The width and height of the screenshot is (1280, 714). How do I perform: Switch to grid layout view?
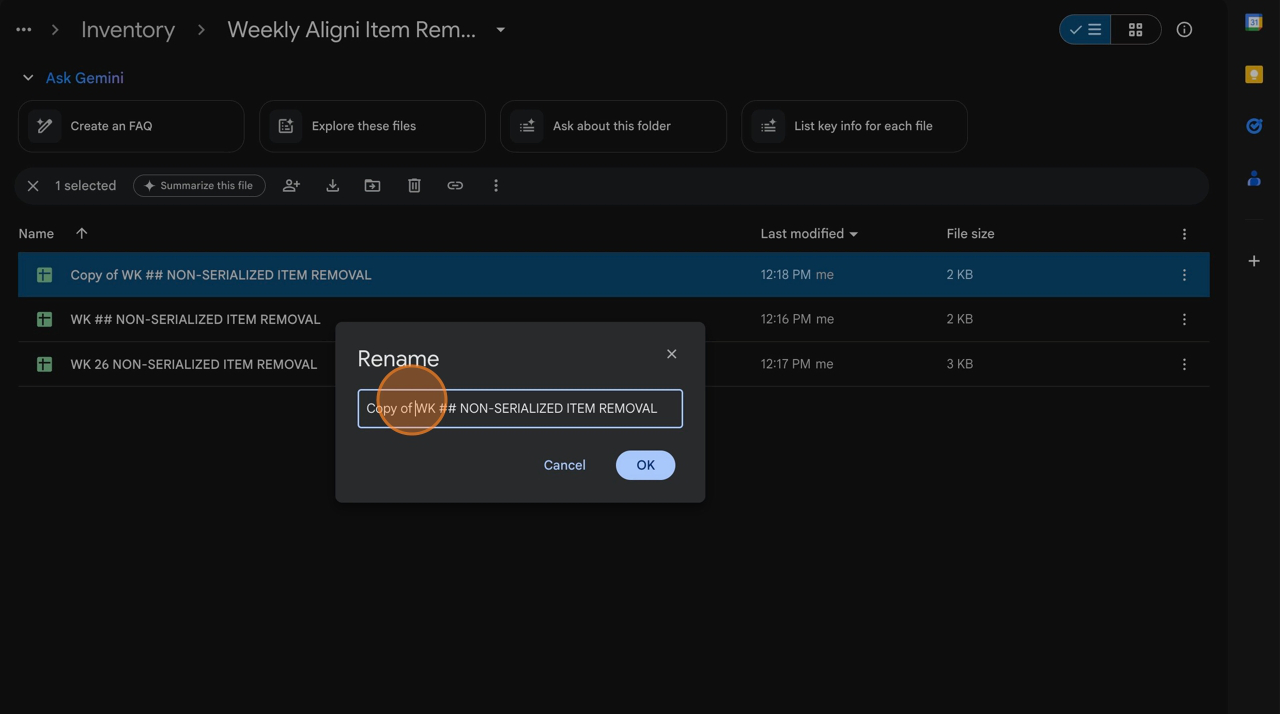pyautogui.click(x=1135, y=30)
